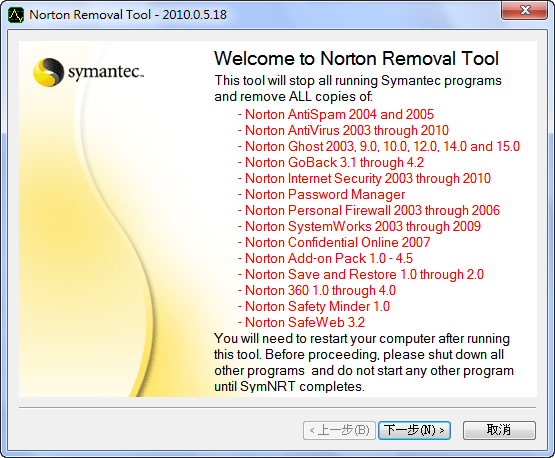Click the 'until SymNRT completes.' text

[x=289, y=387]
